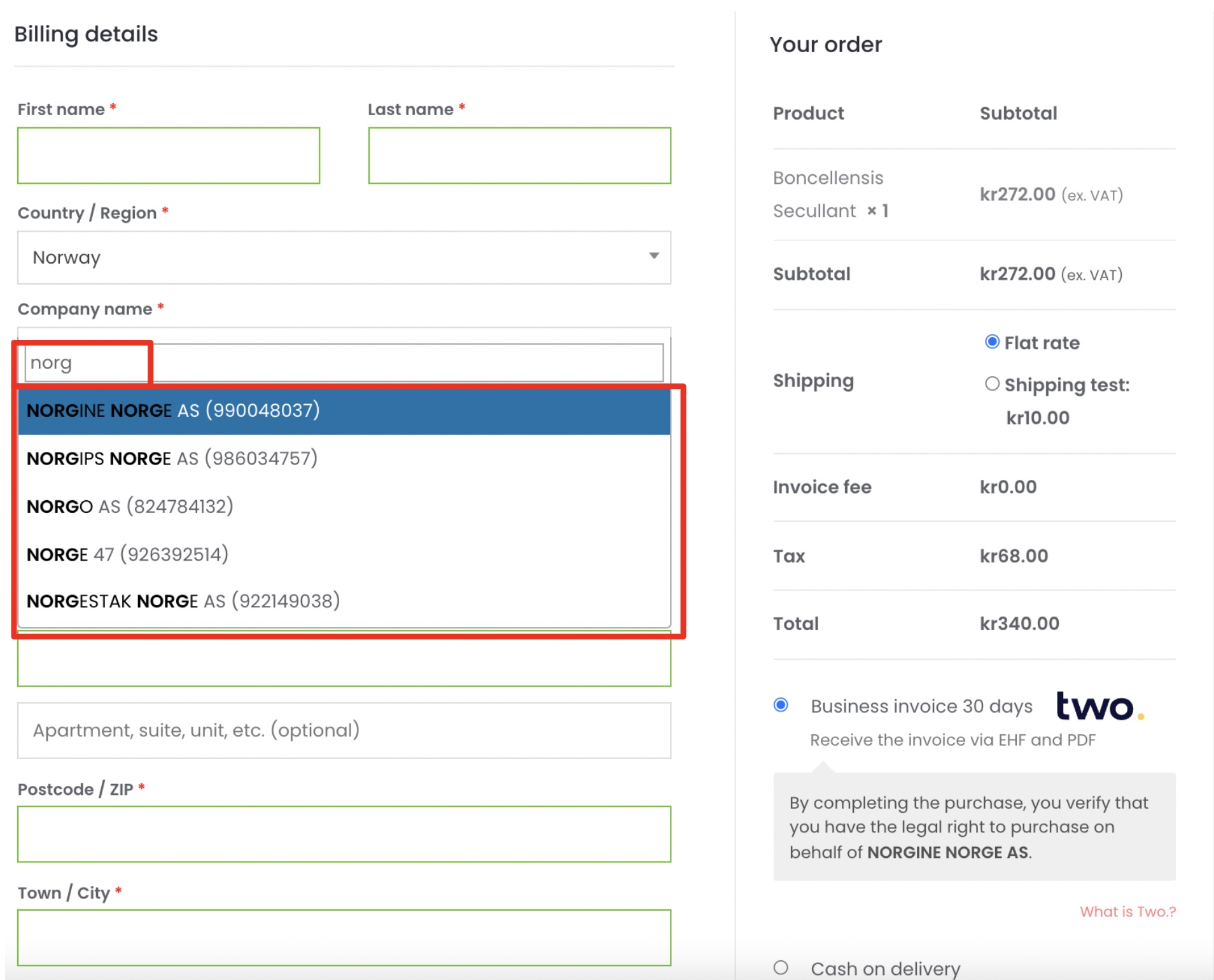Click the Tax value kr68.00
Viewport: 1214px width, 980px height.
point(1014,556)
